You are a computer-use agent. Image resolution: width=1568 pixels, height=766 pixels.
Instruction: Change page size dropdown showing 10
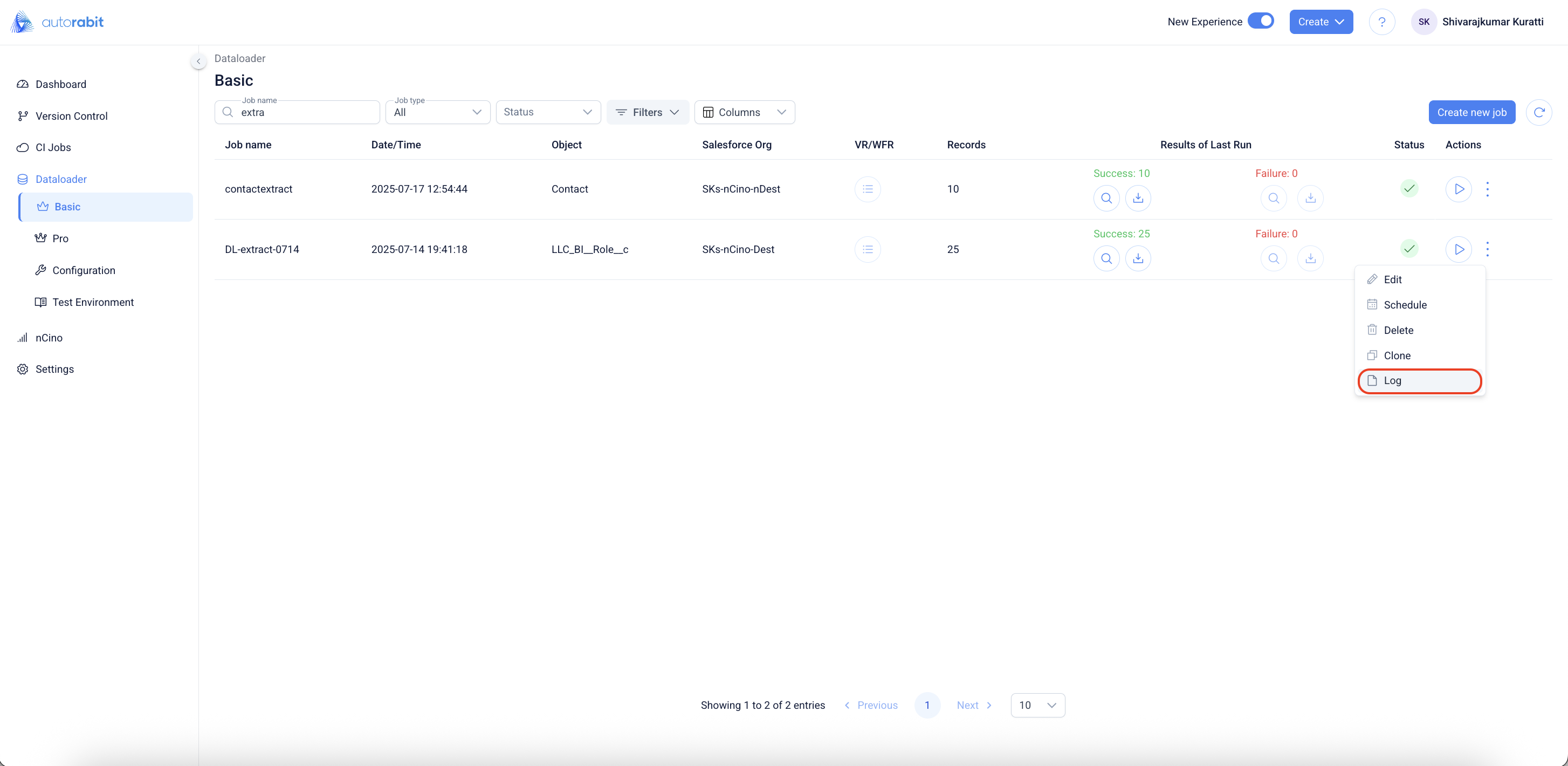click(1037, 705)
